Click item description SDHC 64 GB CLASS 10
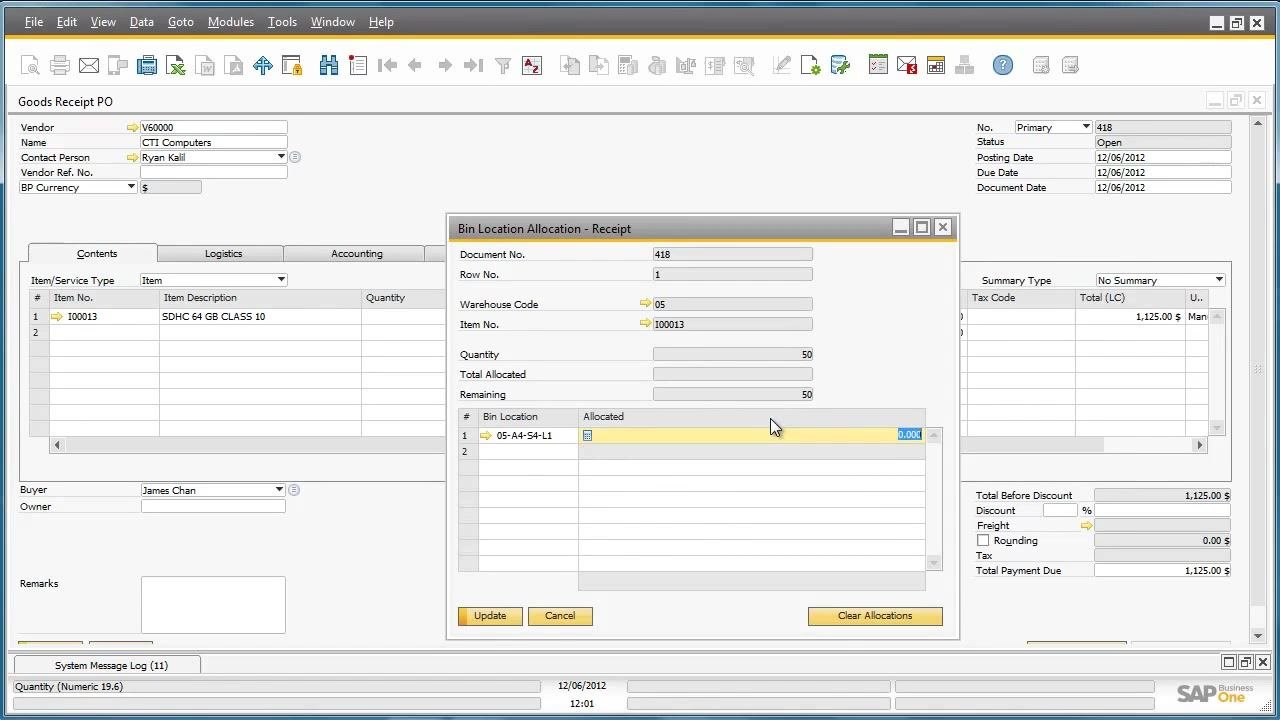The height and width of the screenshot is (720, 1280). pyautogui.click(x=213, y=317)
